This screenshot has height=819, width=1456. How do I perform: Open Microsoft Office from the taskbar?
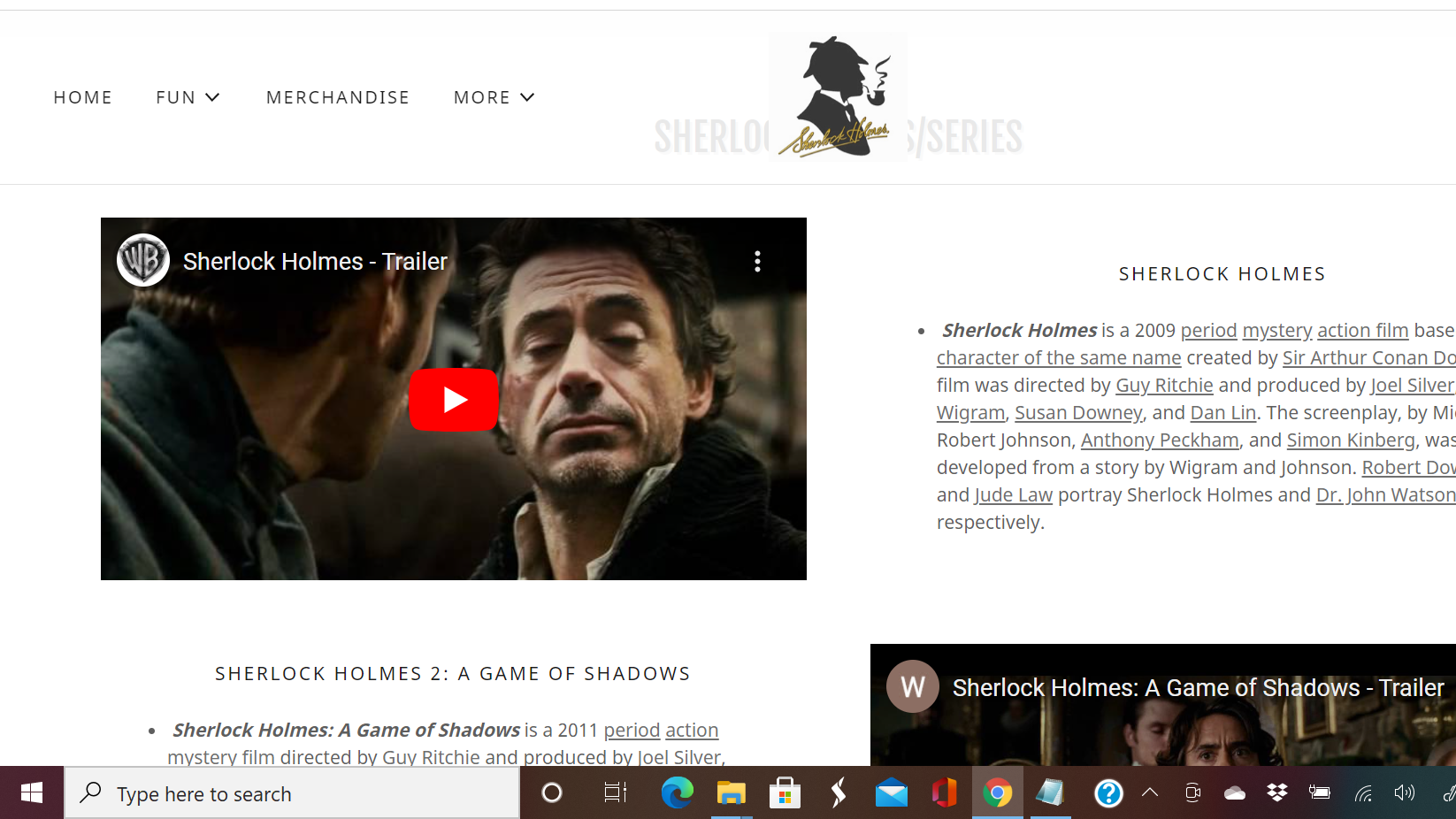point(945,792)
